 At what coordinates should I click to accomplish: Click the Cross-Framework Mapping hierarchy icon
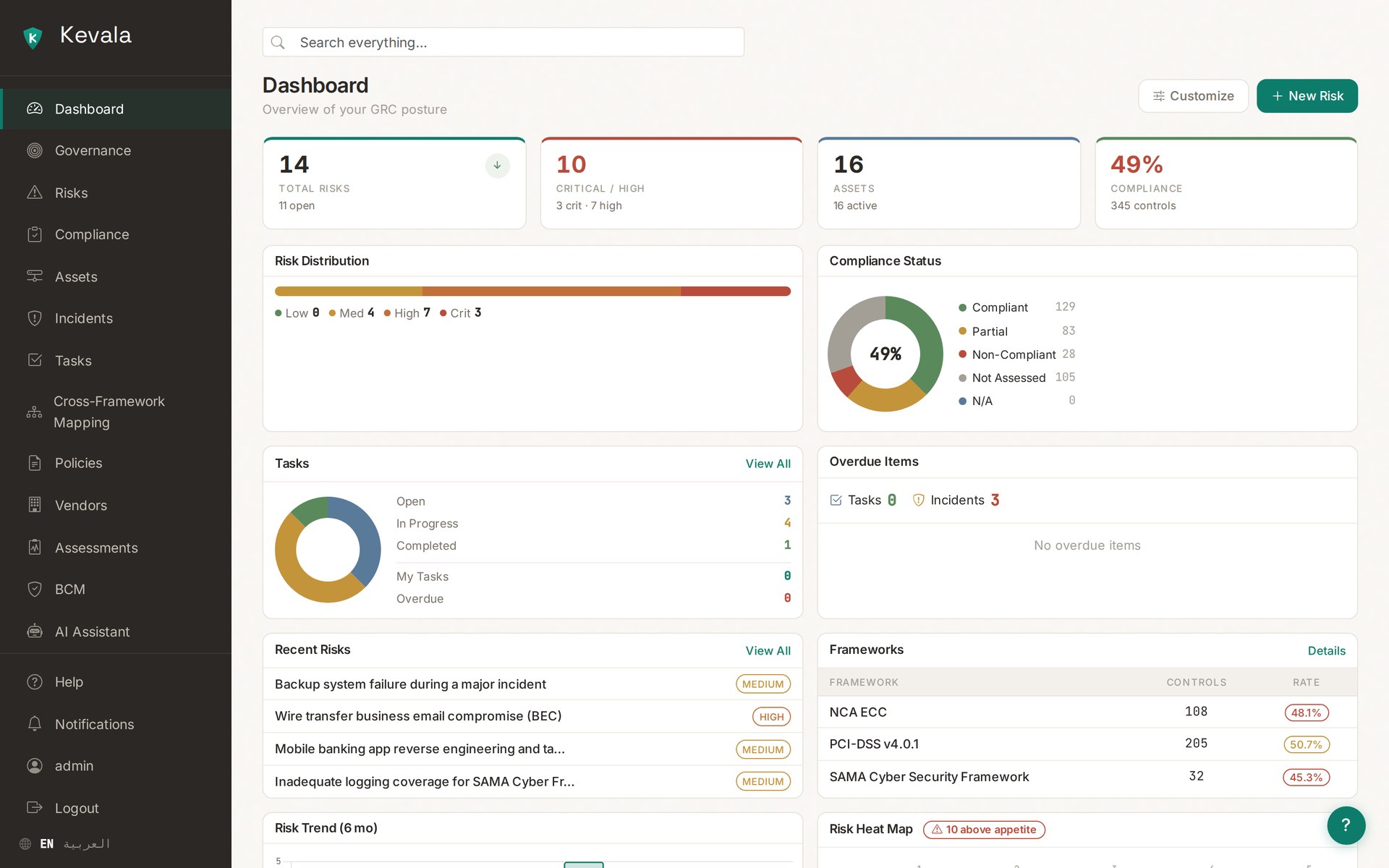34,412
